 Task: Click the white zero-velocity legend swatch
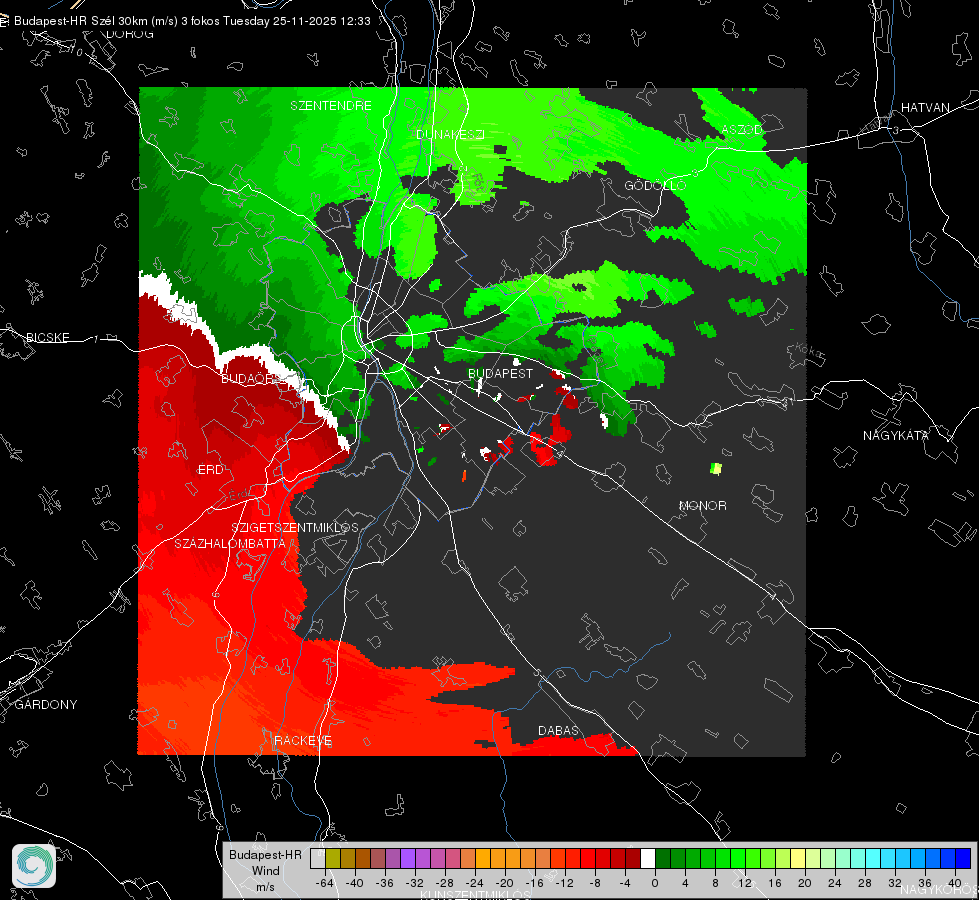(648, 859)
